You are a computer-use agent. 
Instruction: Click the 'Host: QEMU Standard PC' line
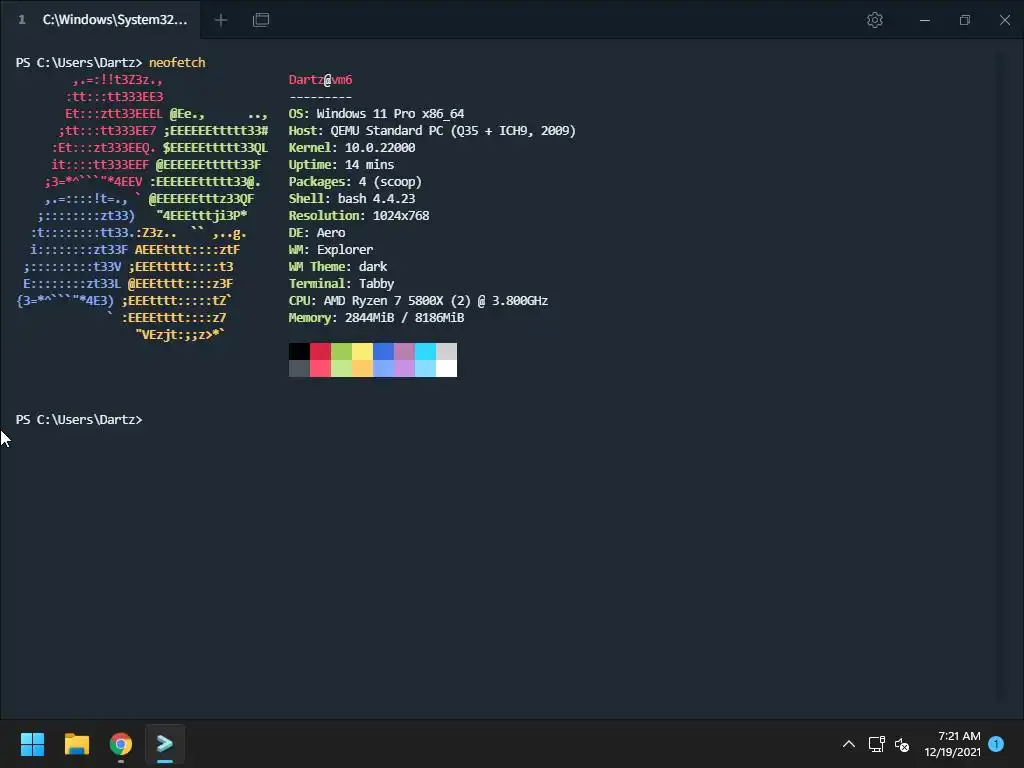pos(432,131)
